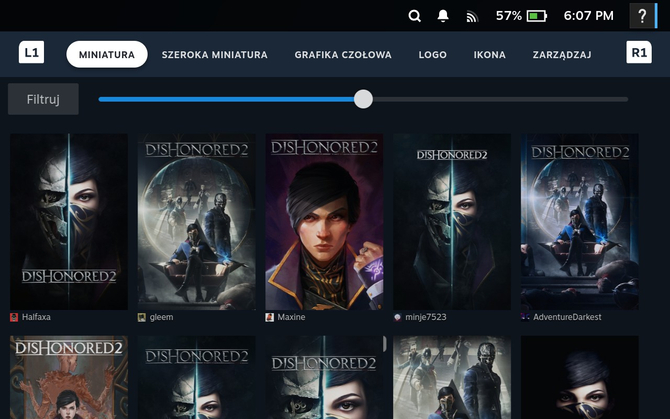The width and height of the screenshot is (670, 419).
Task: Choose the dark masked Emily cover
Action: coord(580,378)
